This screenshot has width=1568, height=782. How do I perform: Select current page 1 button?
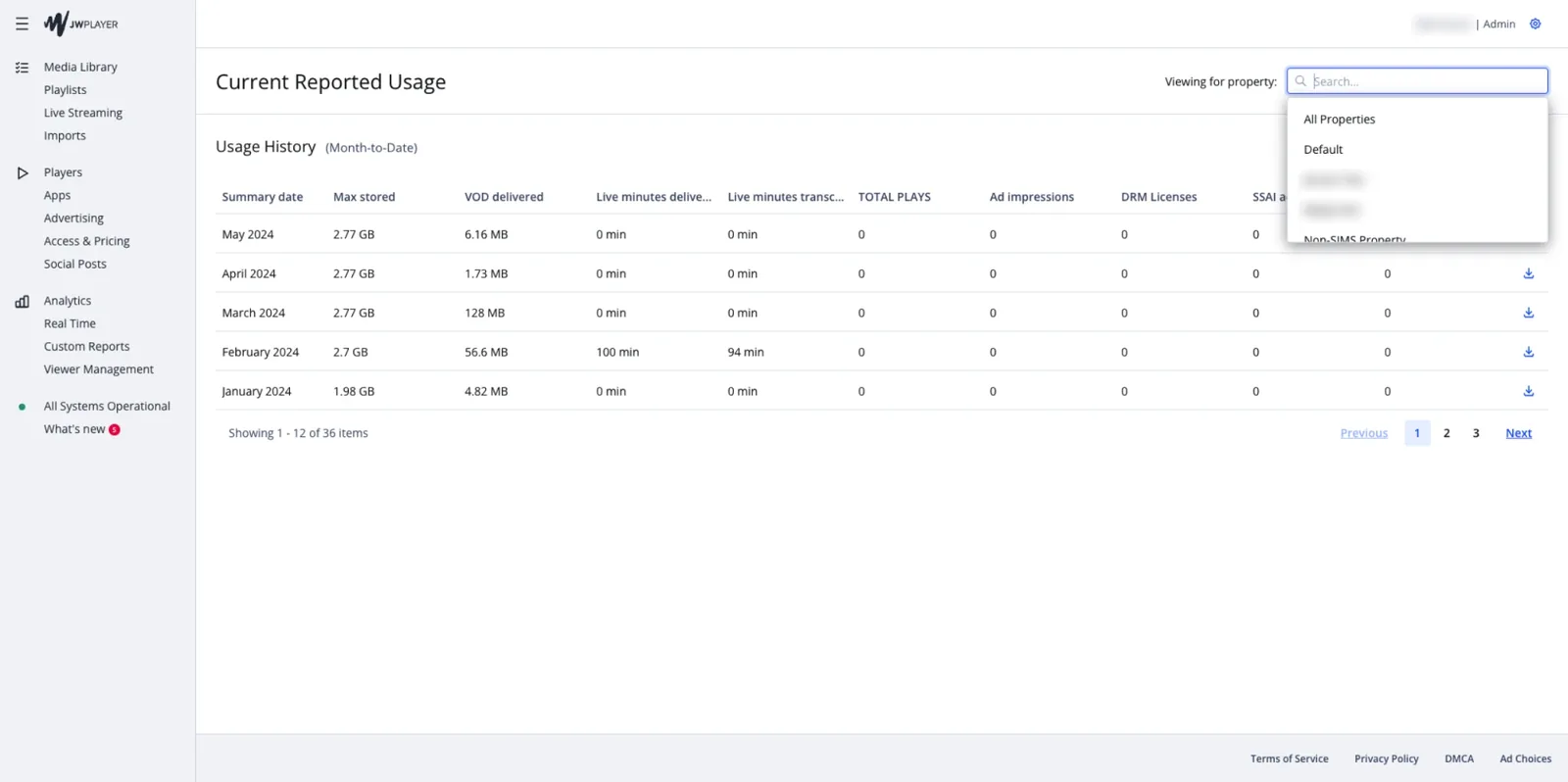point(1417,433)
